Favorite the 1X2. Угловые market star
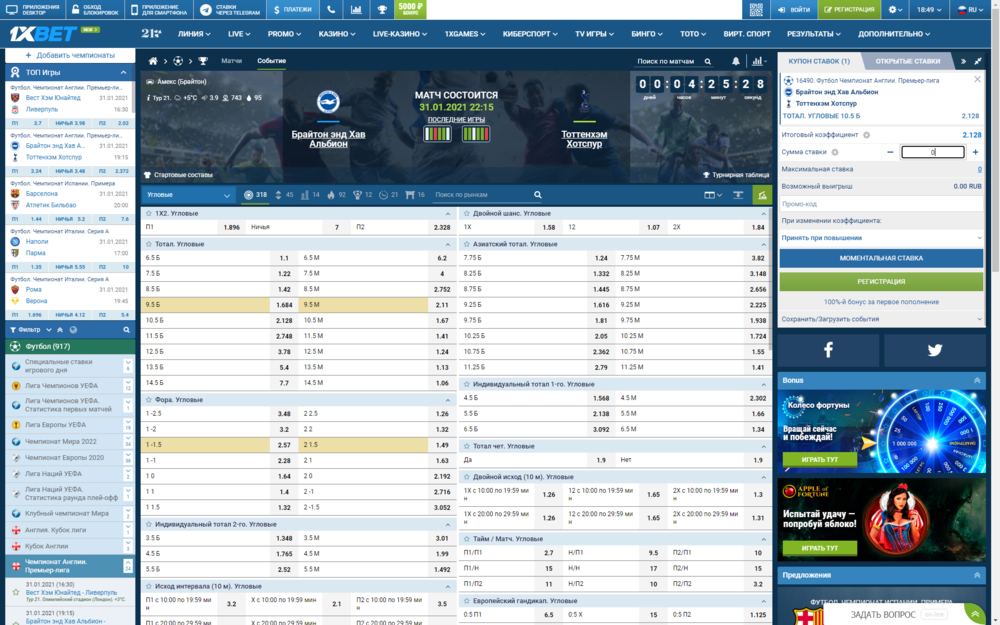The height and width of the screenshot is (625, 1000). [x=149, y=214]
